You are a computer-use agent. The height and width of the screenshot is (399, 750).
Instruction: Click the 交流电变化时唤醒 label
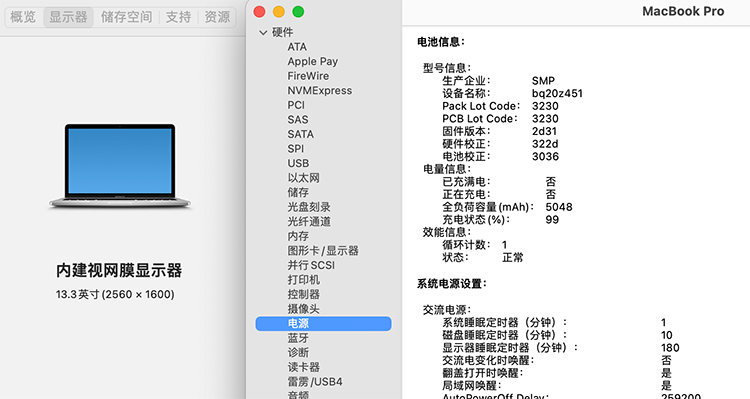(488, 360)
